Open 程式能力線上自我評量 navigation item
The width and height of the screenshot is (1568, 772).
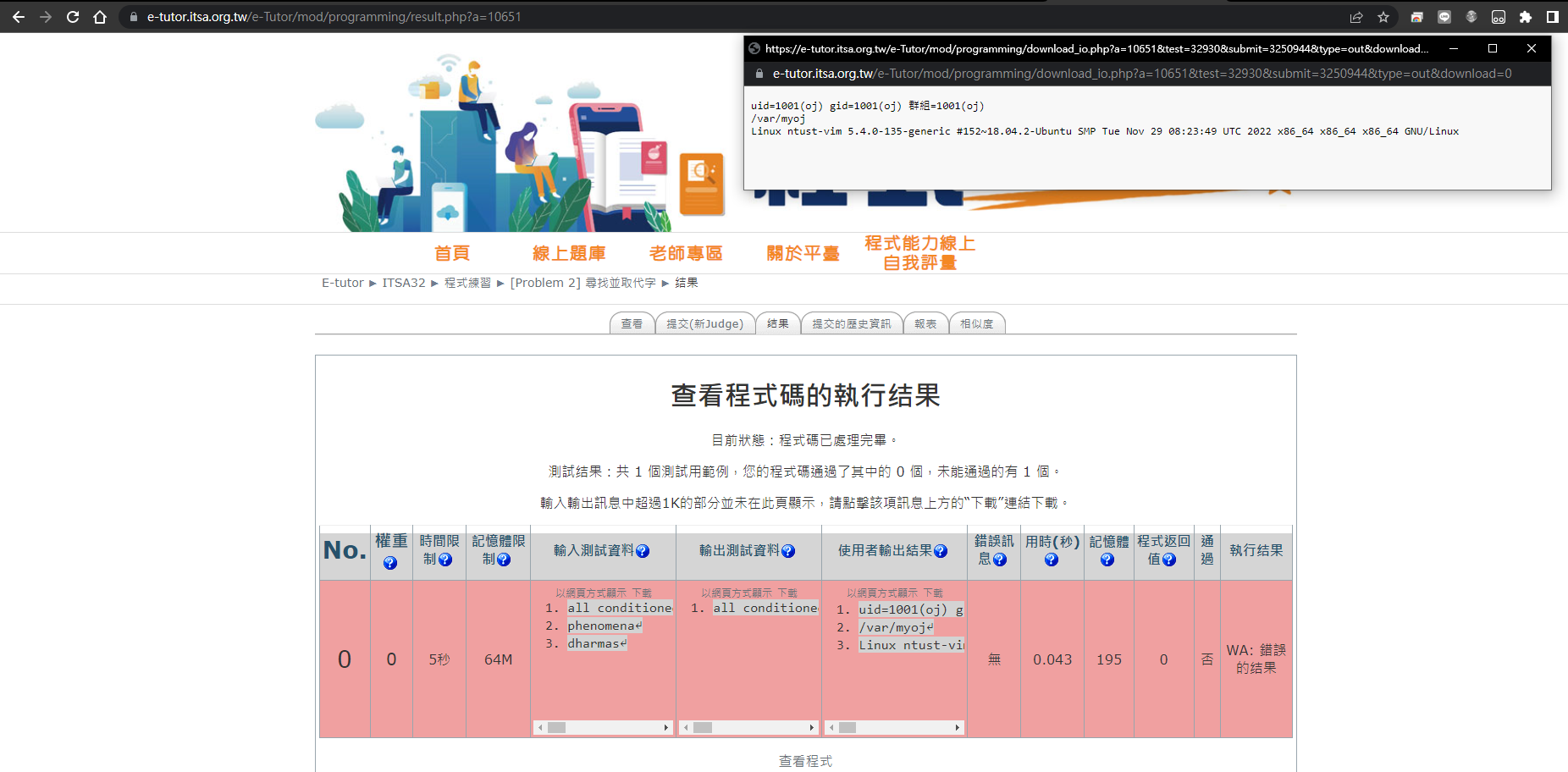(919, 253)
